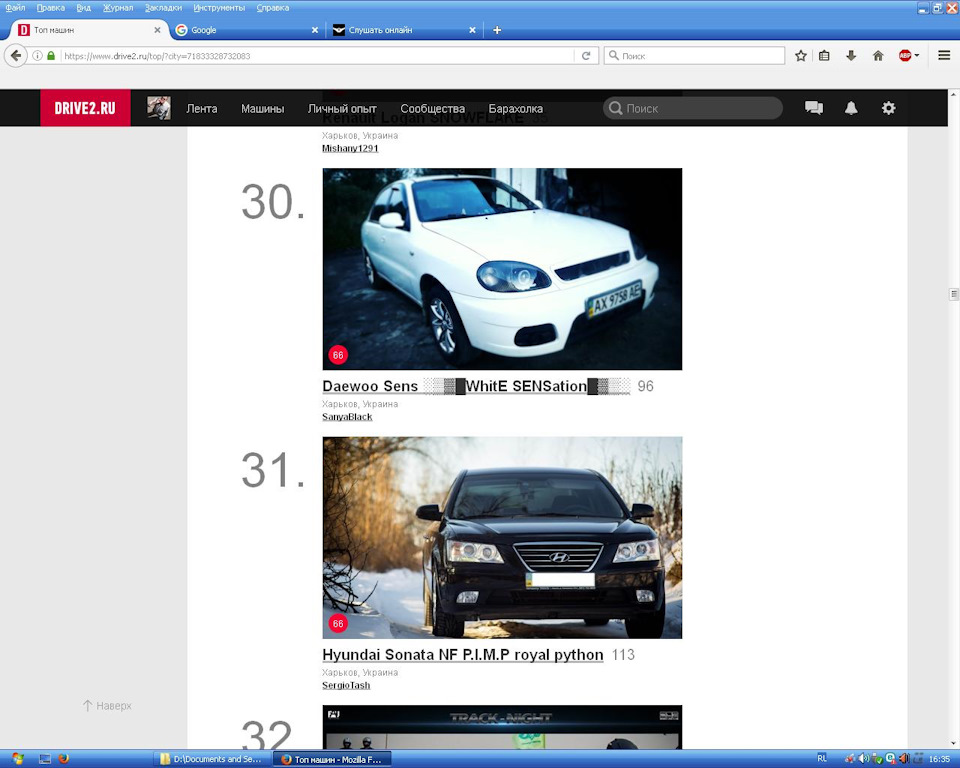Go to the Машины section
960x768 pixels.
263,108
